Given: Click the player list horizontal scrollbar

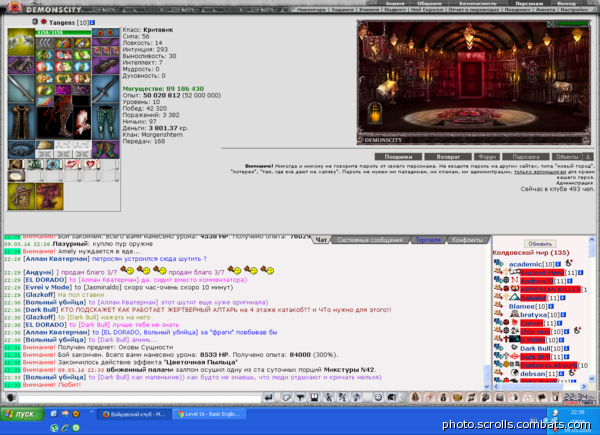Looking at the screenshot, I should tap(540, 386).
